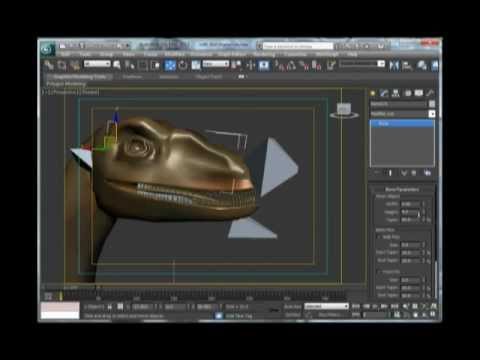The width and height of the screenshot is (480, 360).
Task: Click Configure Modifier Sets icon below stack
Action: (x=427, y=173)
